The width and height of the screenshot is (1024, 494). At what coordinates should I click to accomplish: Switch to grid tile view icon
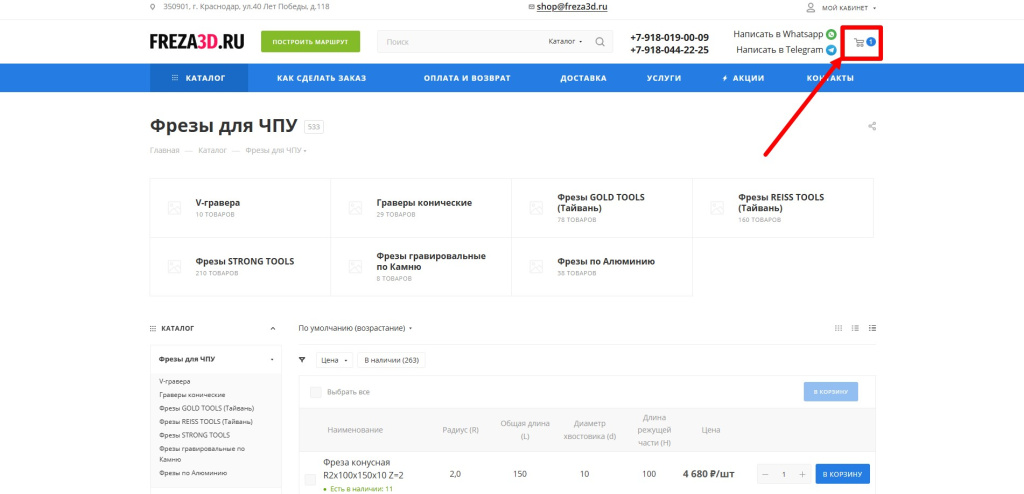click(839, 328)
